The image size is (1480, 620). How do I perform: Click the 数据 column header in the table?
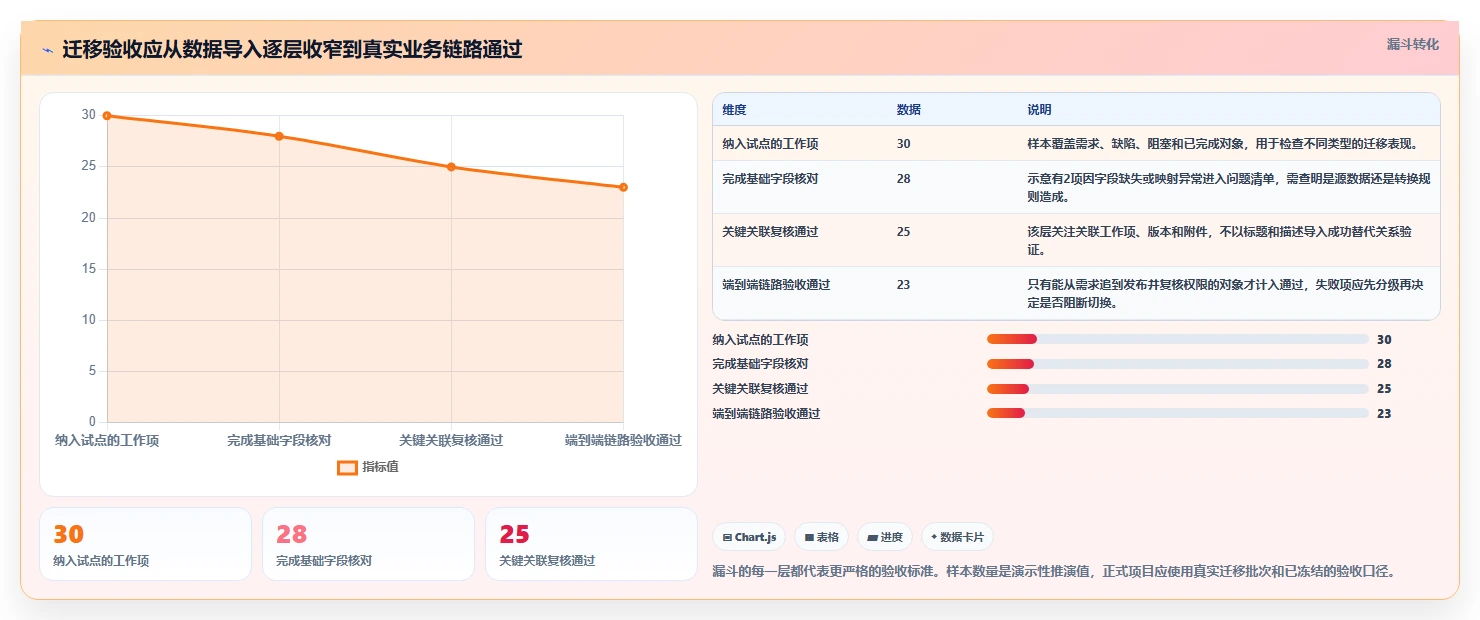pos(909,110)
